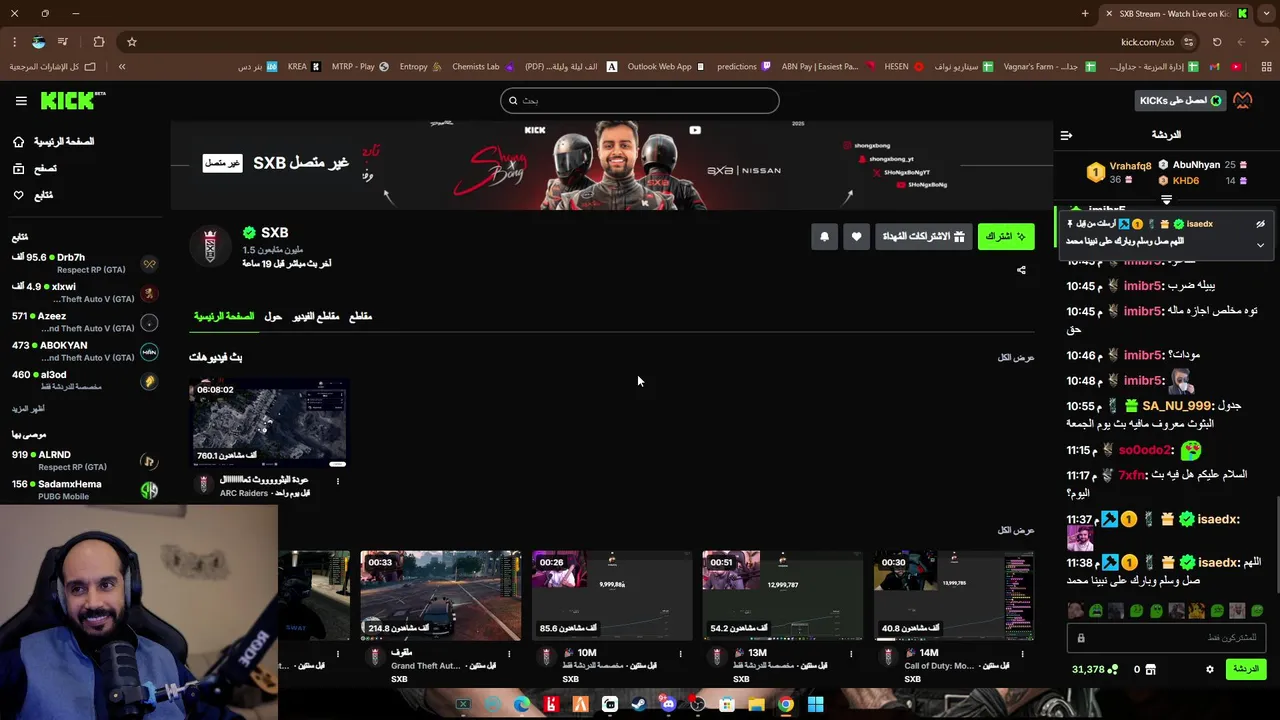Open followed channel Azeez in the sidebar
Screen dimensions: 1280x720
click(85, 321)
